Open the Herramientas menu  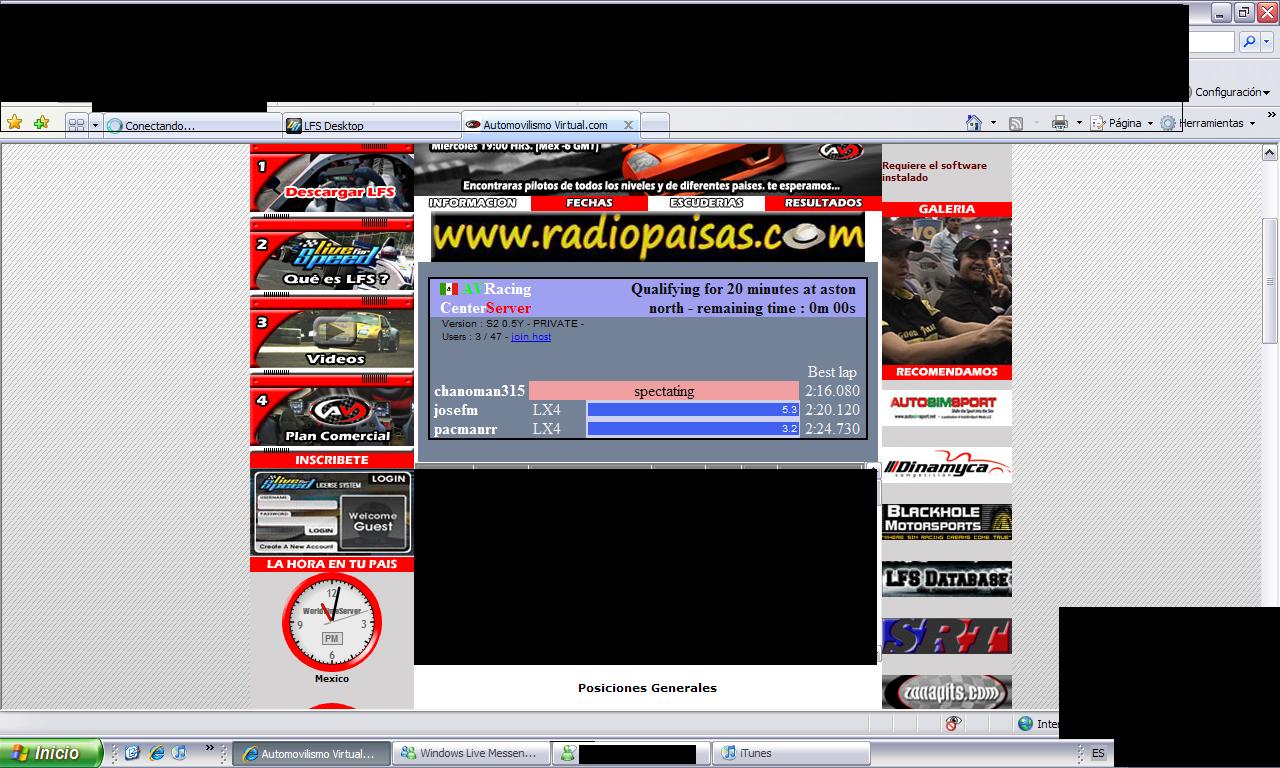pyautogui.click(x=1207, y=123)
